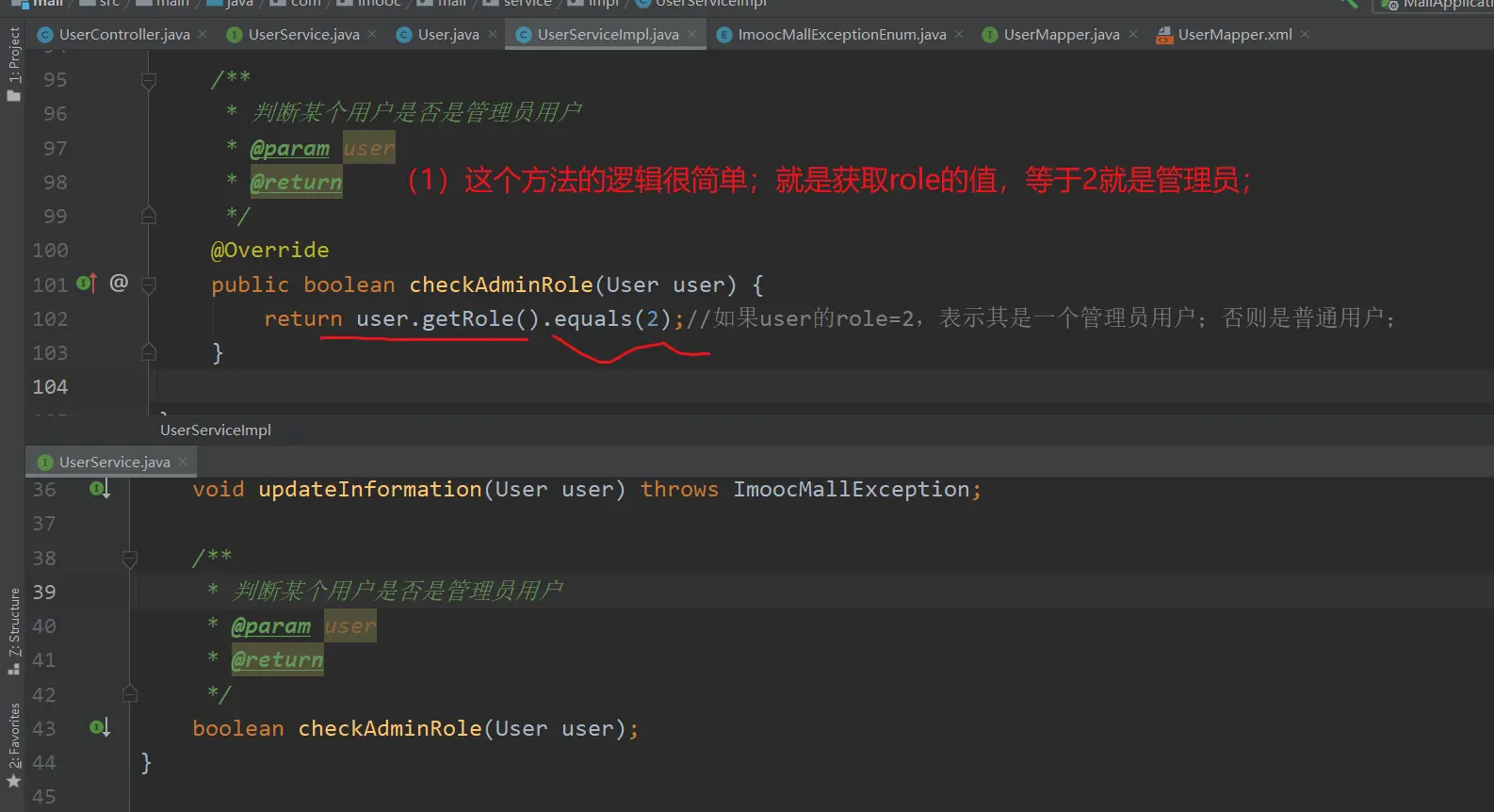1494x812 pixels.
Task: Click the UserServiceImpl breadcrumb below the editor
Action: point(216,430)
